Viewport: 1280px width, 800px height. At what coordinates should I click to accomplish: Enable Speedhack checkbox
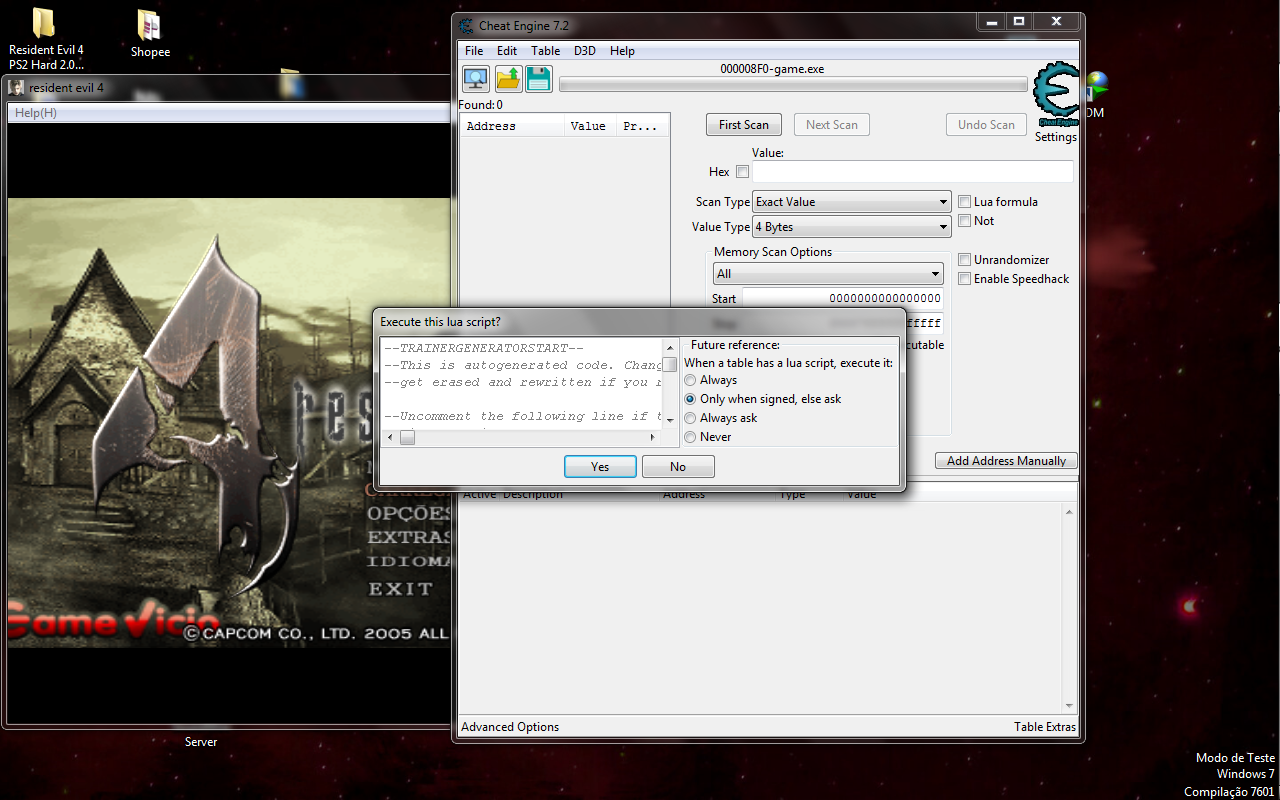click(965, 279)
